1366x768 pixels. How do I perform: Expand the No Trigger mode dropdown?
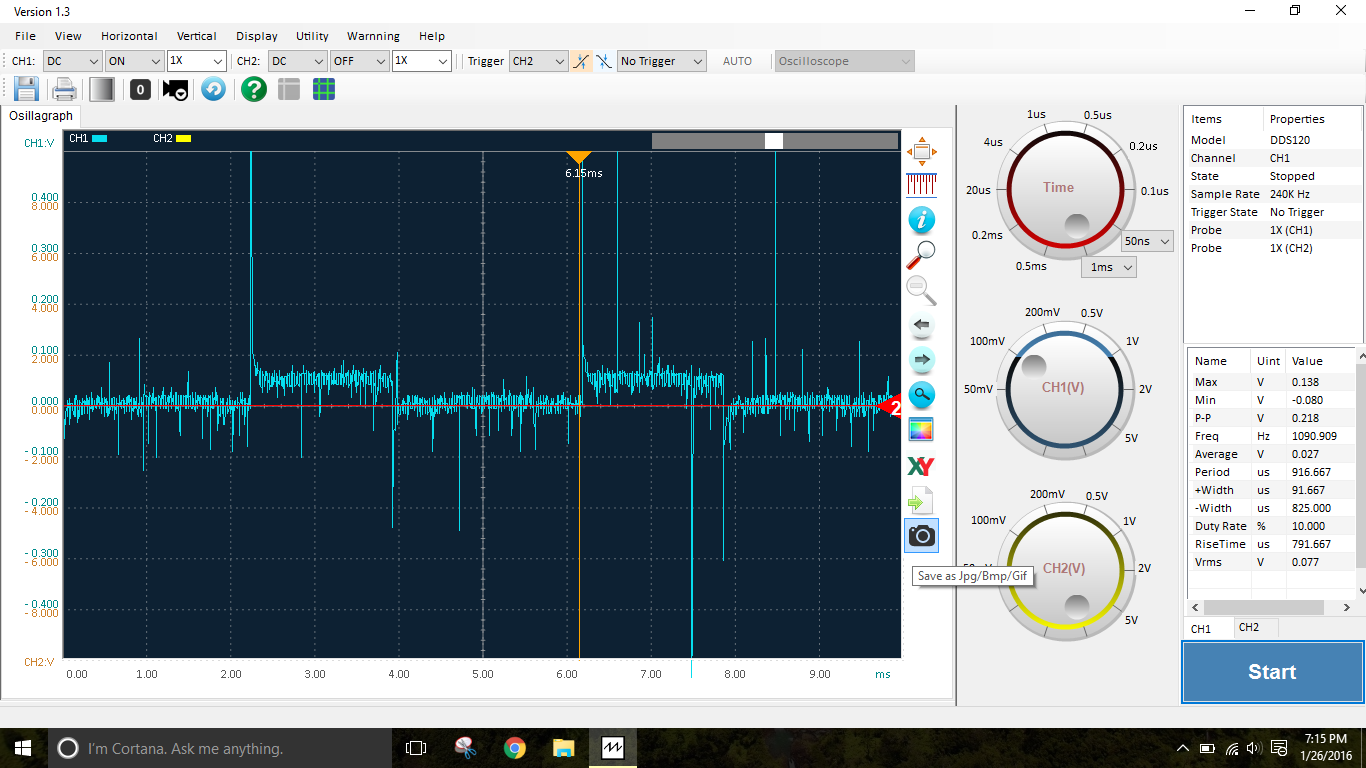pos(661,61)
